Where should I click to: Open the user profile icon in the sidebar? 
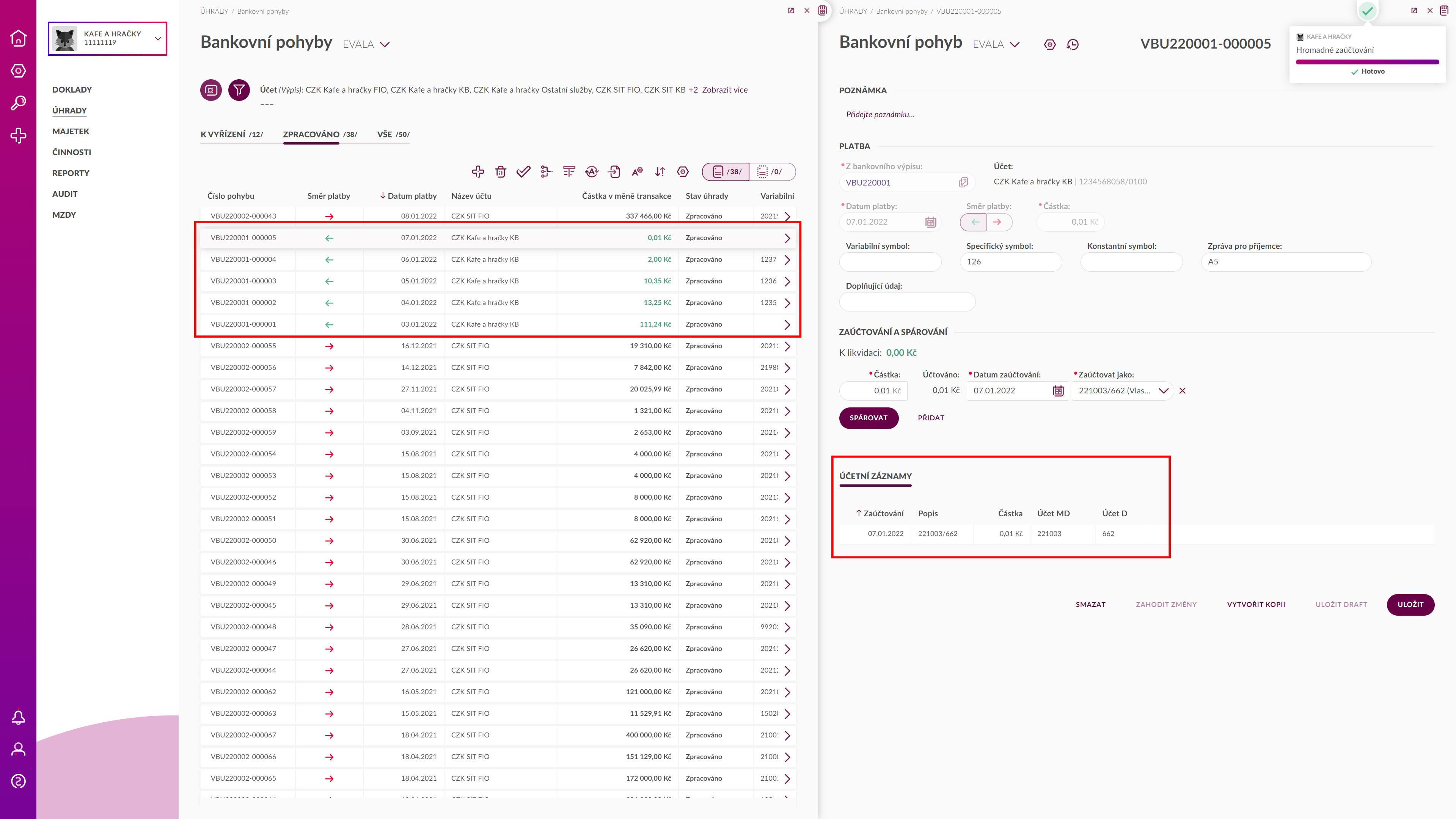coord(18,750)
